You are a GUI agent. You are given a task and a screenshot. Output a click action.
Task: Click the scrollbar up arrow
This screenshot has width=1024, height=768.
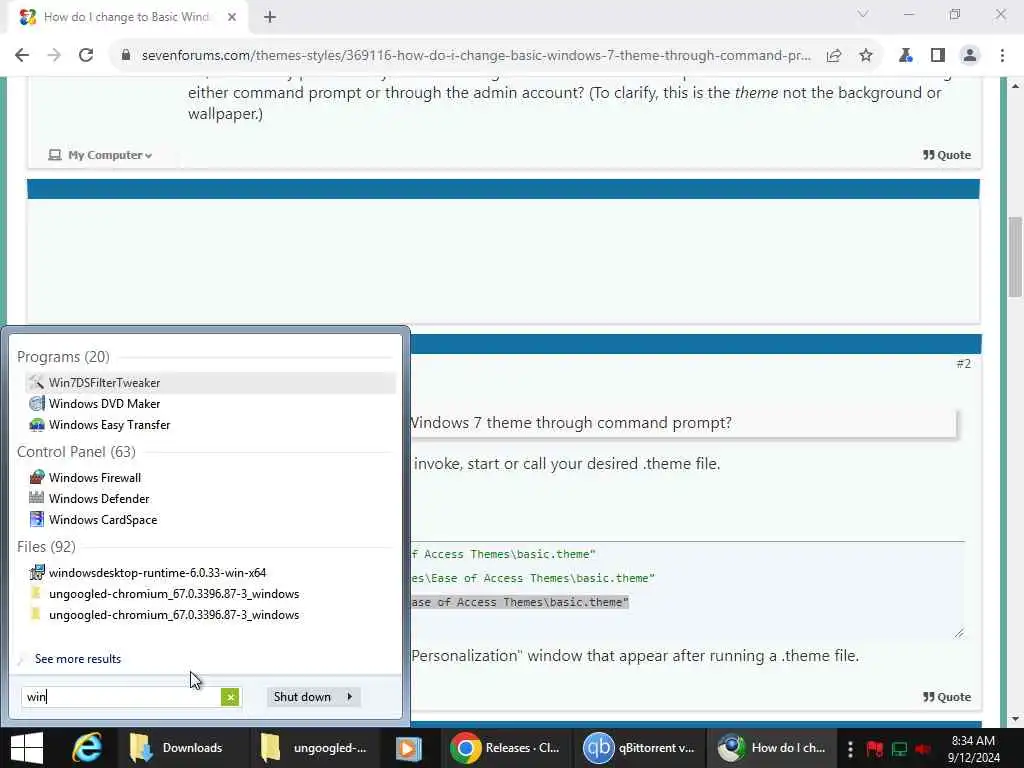click(1015, 86)
